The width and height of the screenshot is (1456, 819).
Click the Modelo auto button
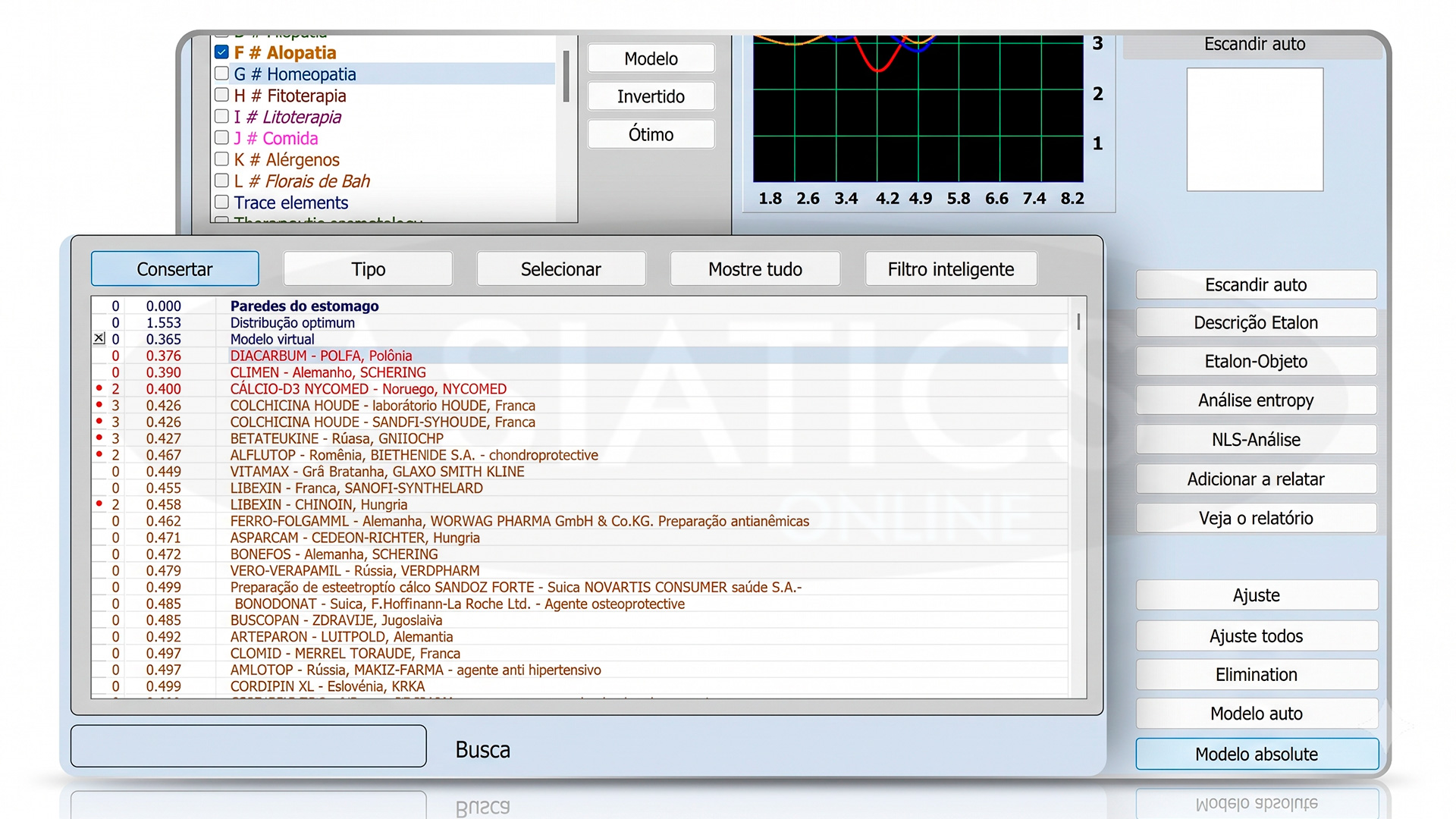[1257, 714]
